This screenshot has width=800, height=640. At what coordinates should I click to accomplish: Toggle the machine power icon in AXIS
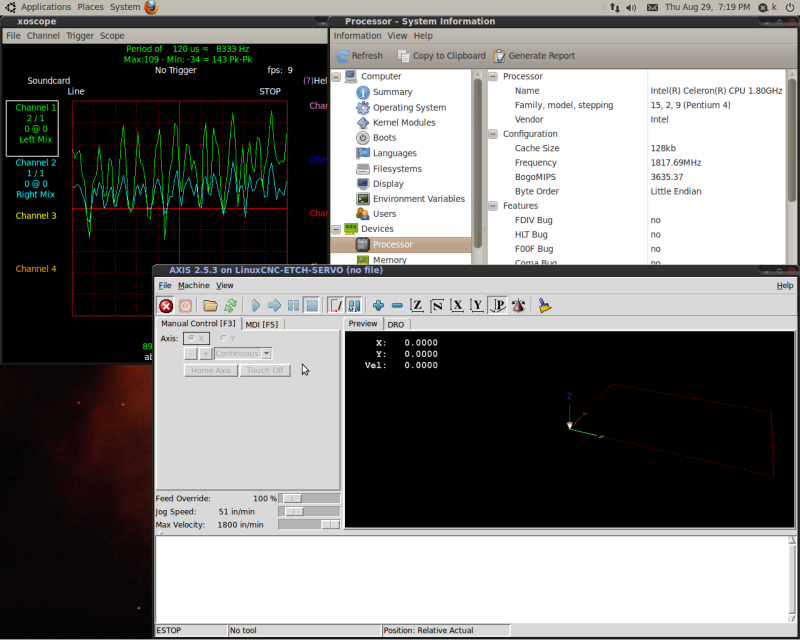click(x=185, y=306)
